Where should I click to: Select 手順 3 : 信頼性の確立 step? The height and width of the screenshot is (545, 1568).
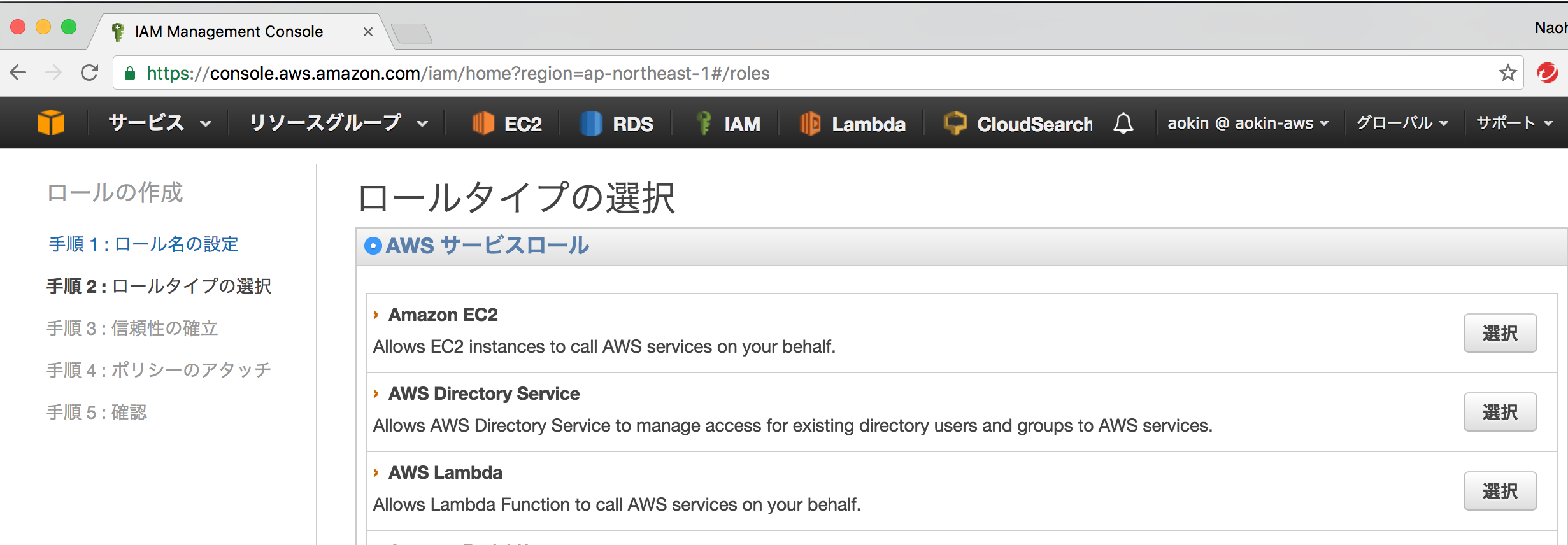132,328
